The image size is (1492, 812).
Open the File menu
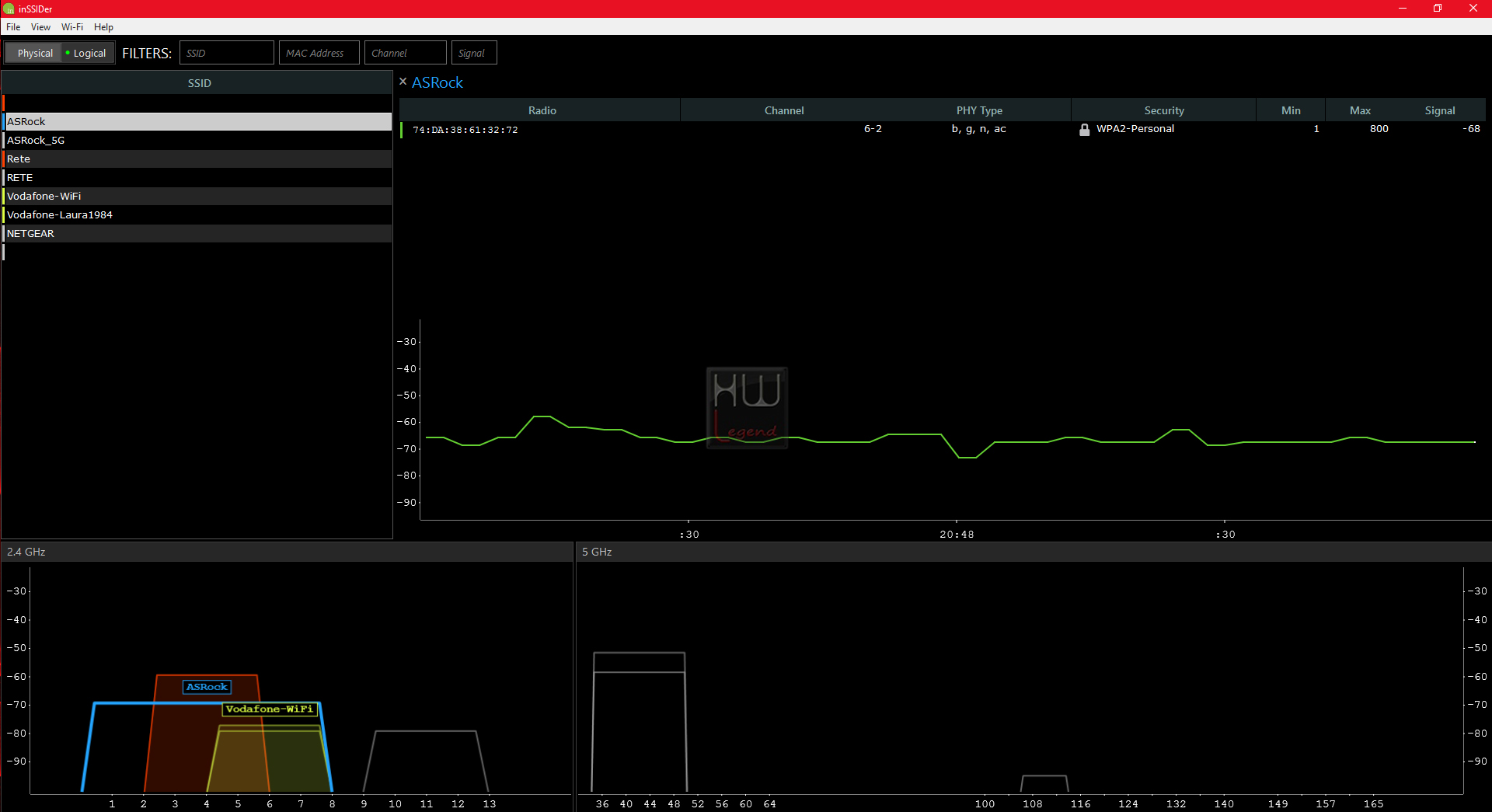(13, 26)
